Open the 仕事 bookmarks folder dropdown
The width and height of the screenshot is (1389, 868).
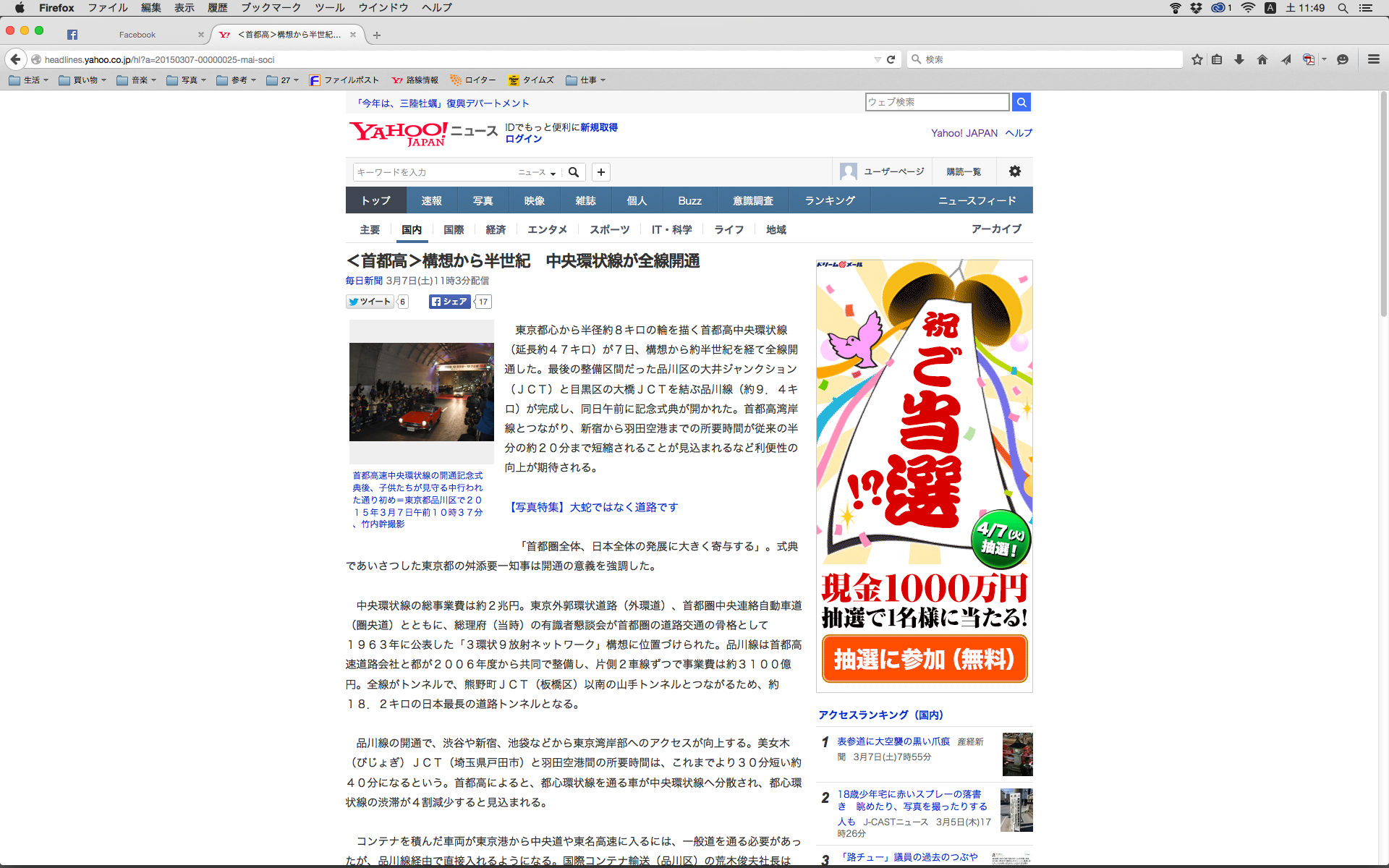click(586, 80)
